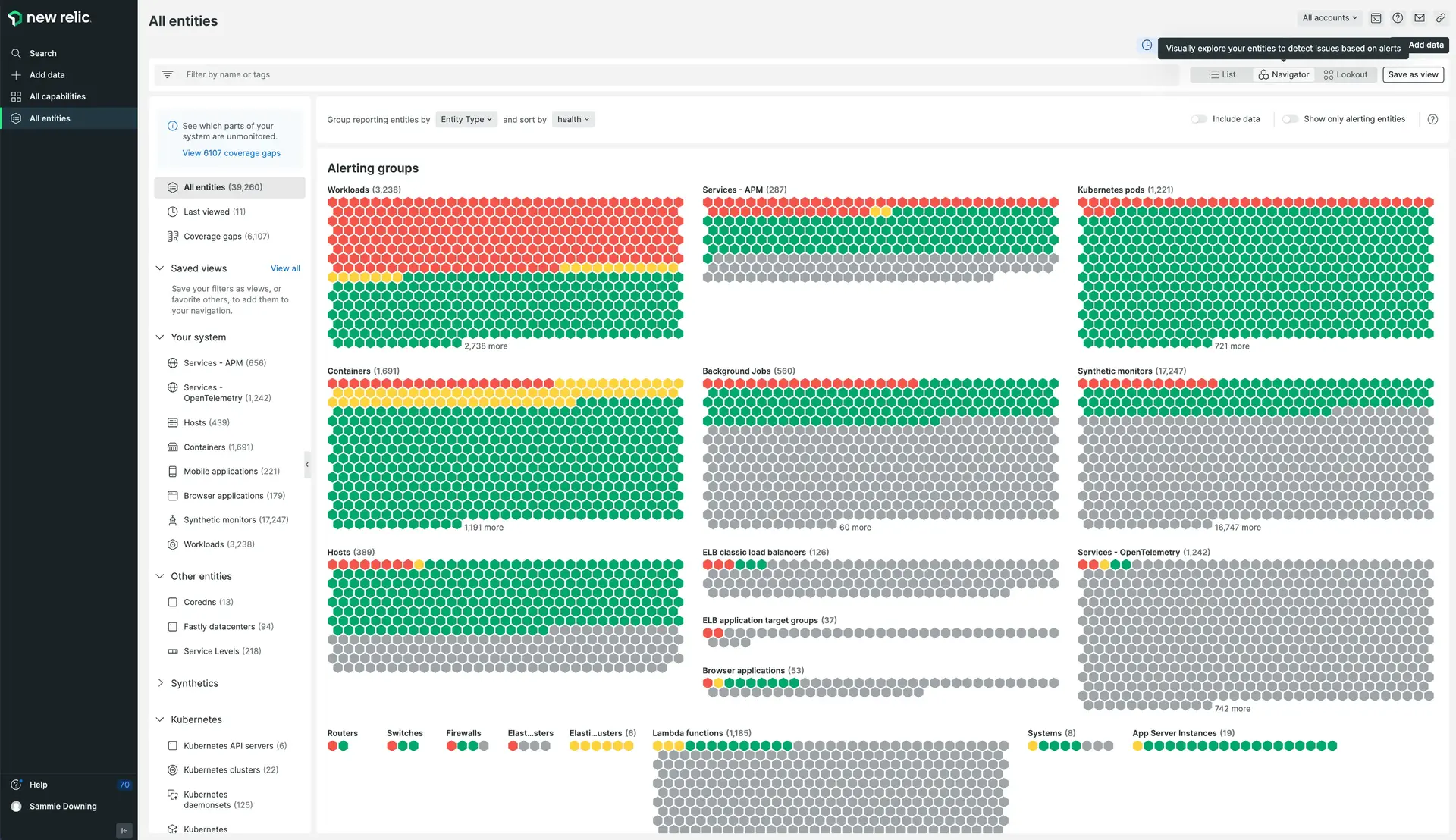Click the Save as view button
This screenshot has width=1456, height=840.
pos(1413,74)
